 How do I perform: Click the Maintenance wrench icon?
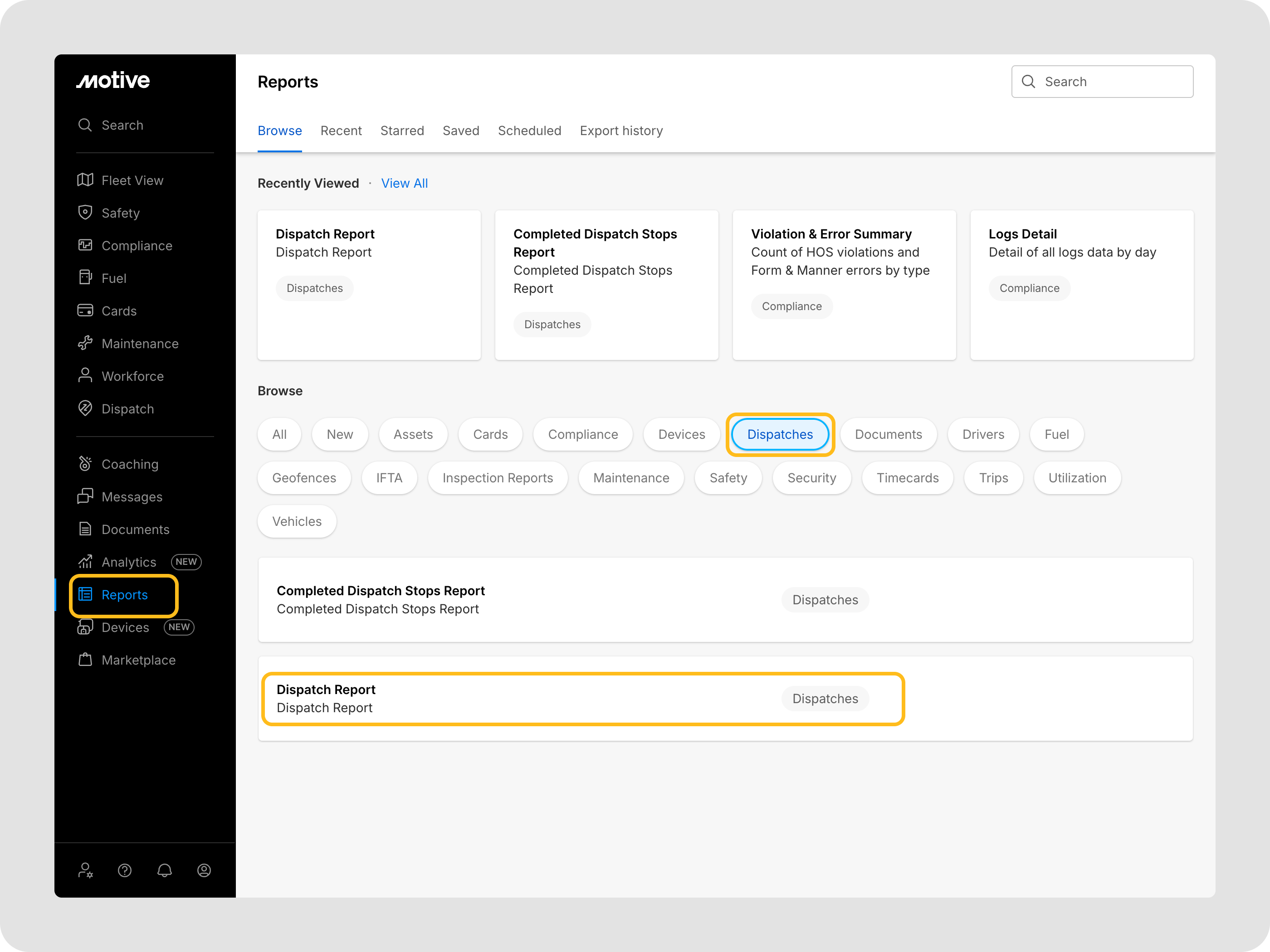tap(85, 343)
